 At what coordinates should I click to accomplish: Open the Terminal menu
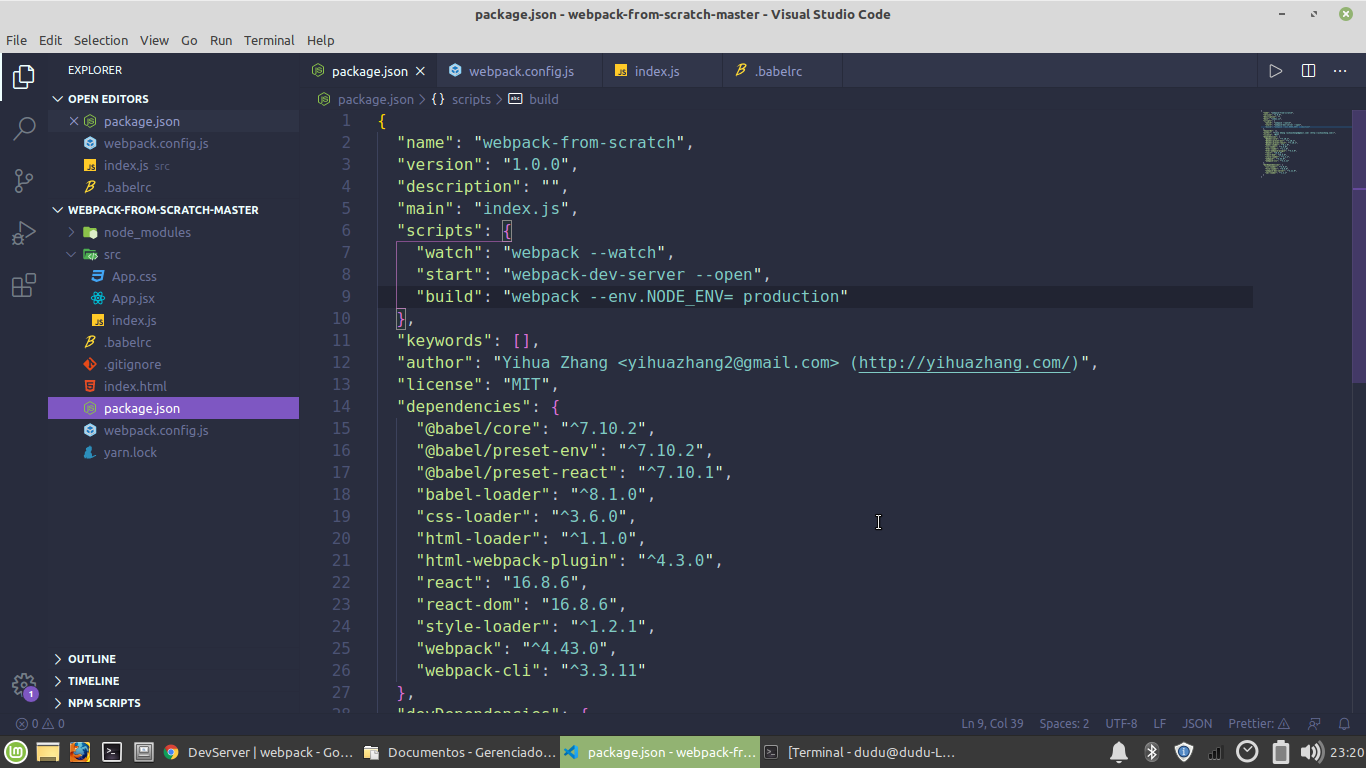pyautogui.click(x=269, y=40)
